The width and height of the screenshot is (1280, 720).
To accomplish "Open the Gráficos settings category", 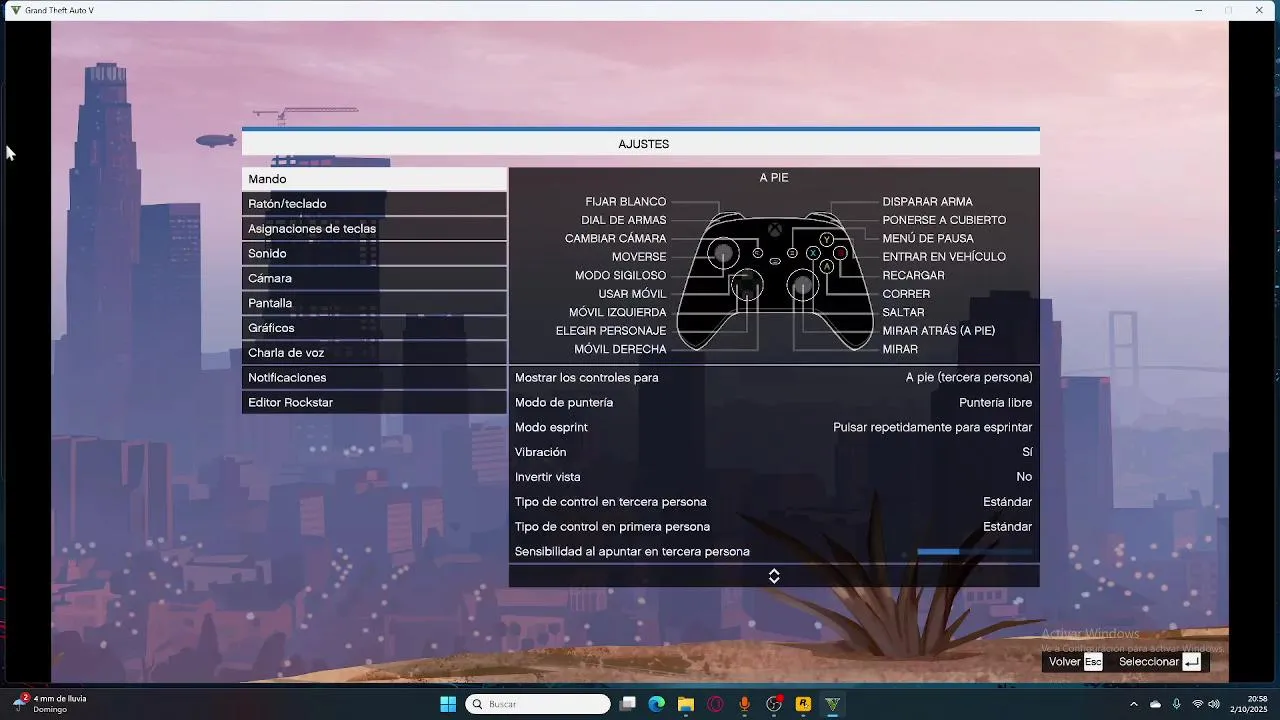I will (374, 328).
